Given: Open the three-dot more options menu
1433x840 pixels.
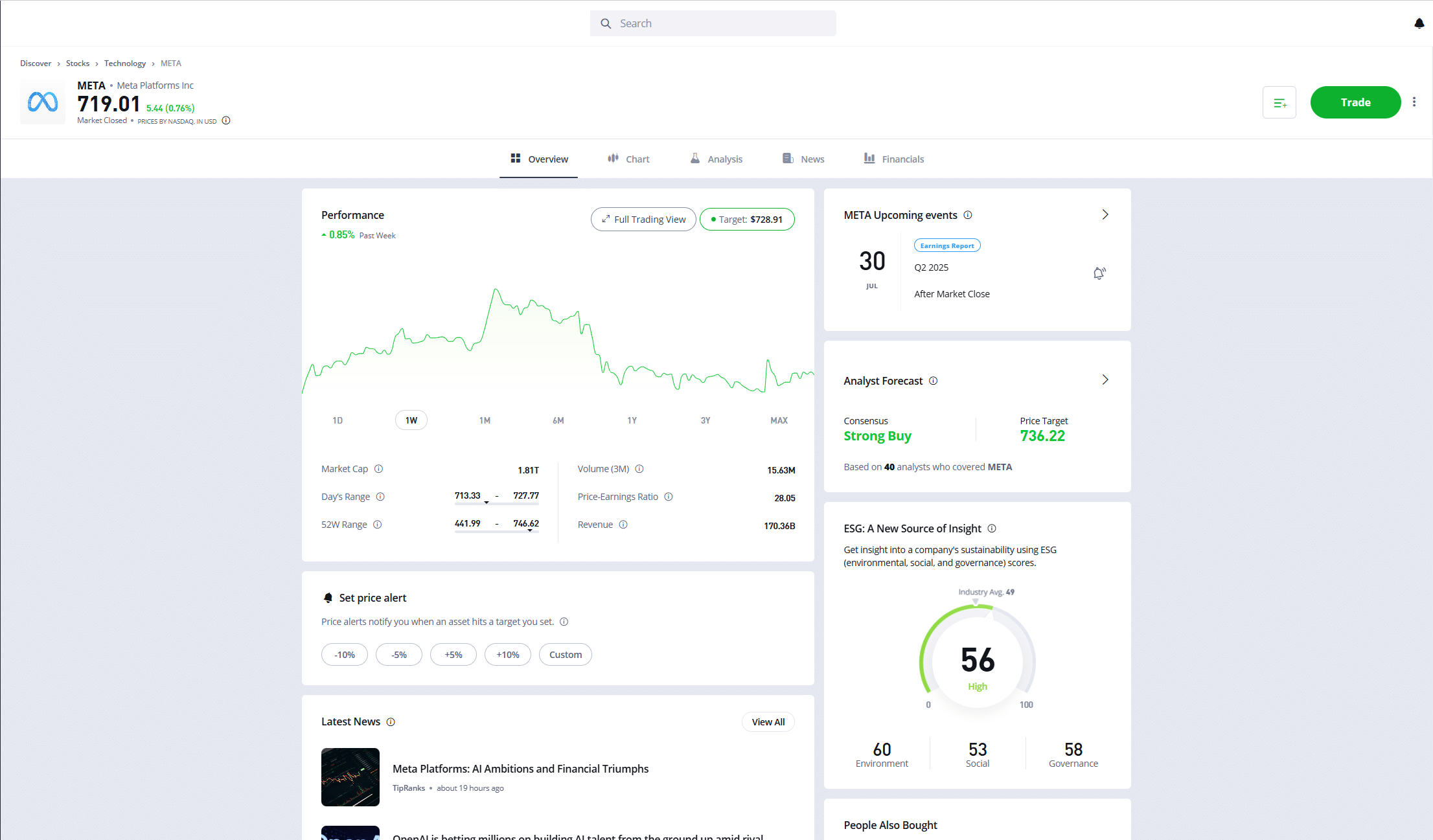Looking at the screenshot, I should [1414, 102].
